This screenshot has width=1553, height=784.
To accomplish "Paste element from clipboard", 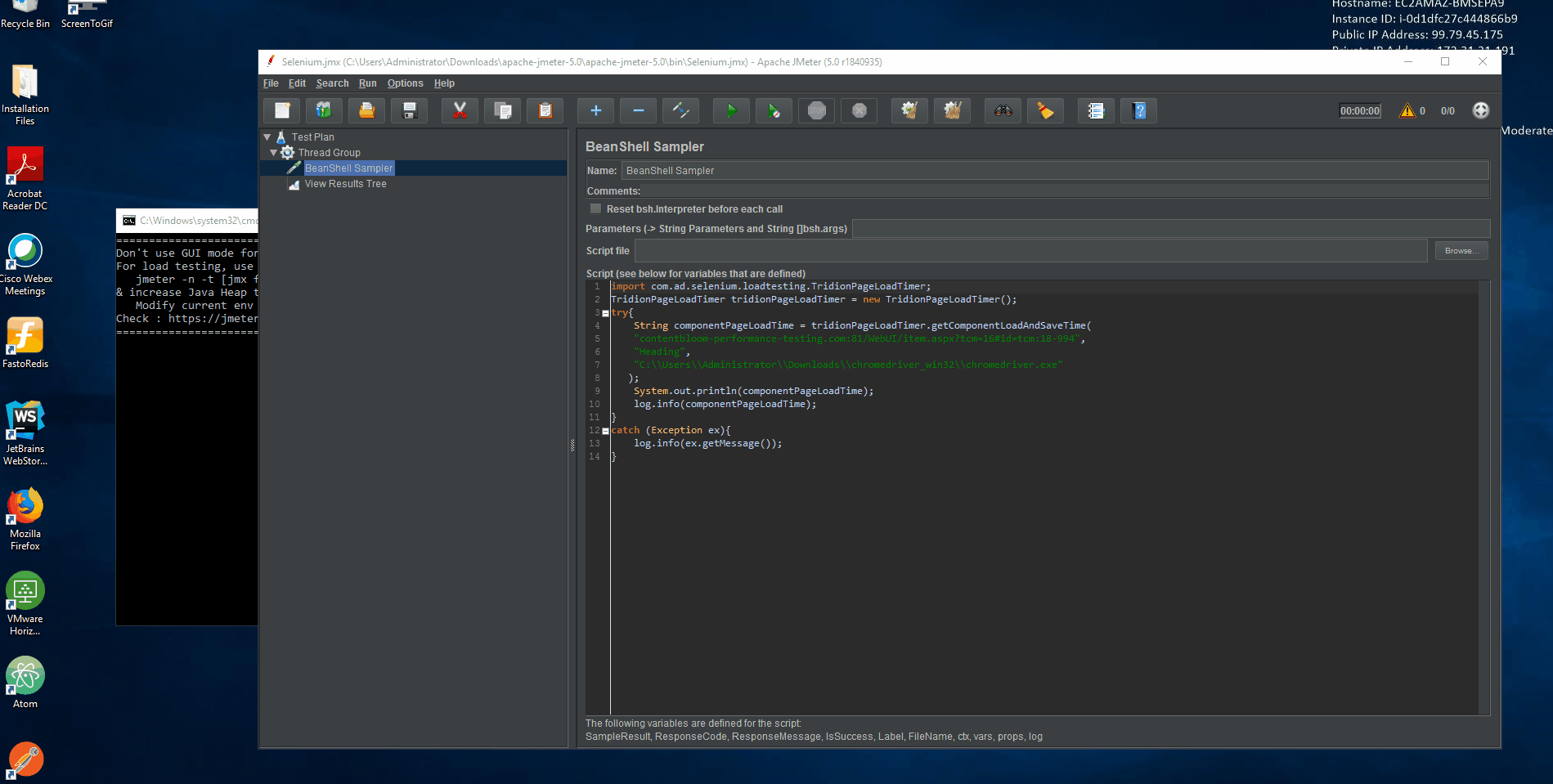I will coord(545,110).
